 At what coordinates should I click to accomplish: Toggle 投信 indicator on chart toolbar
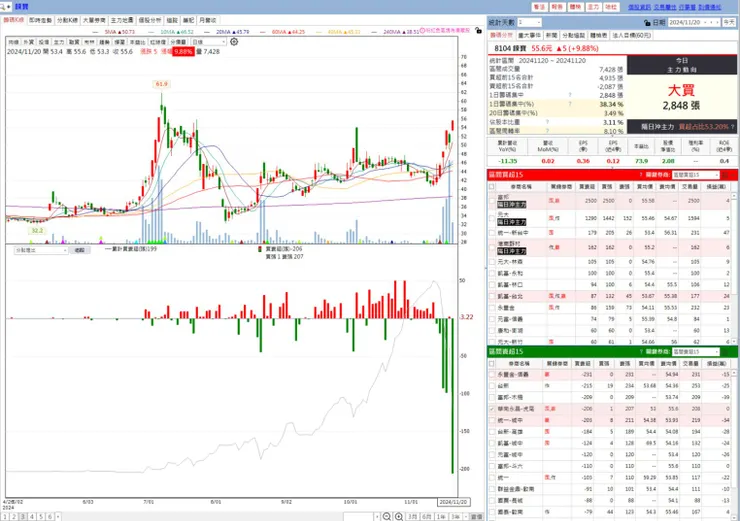(x=43, y=42)
